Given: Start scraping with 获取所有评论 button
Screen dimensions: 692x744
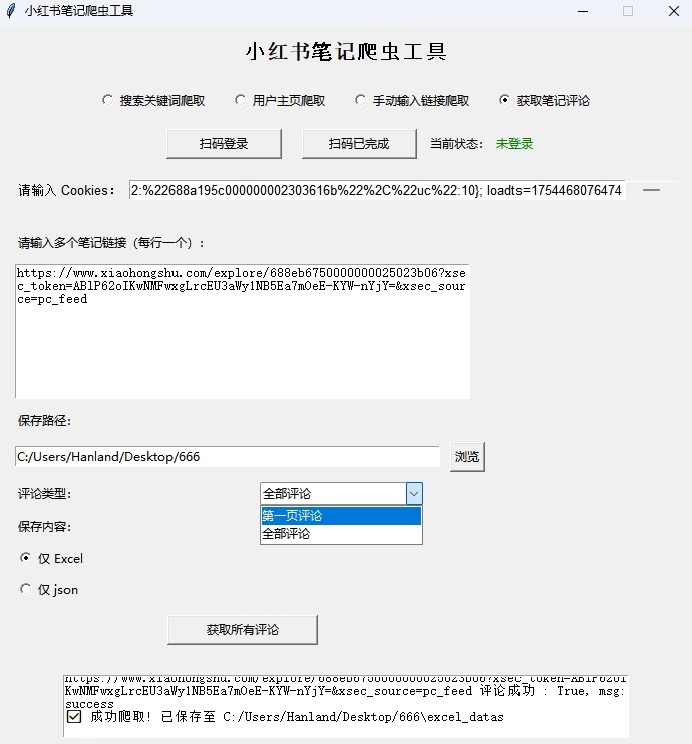Looking at the screenshot, I should click(x=243, y=630).
